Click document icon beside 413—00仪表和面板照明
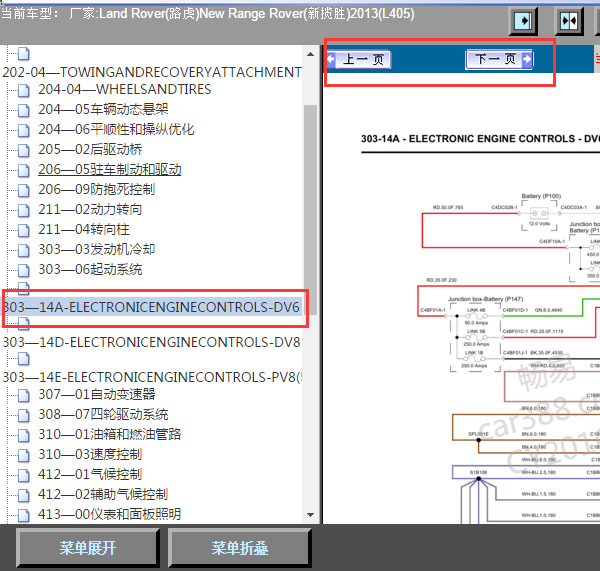600x571 pixels. 24,515
